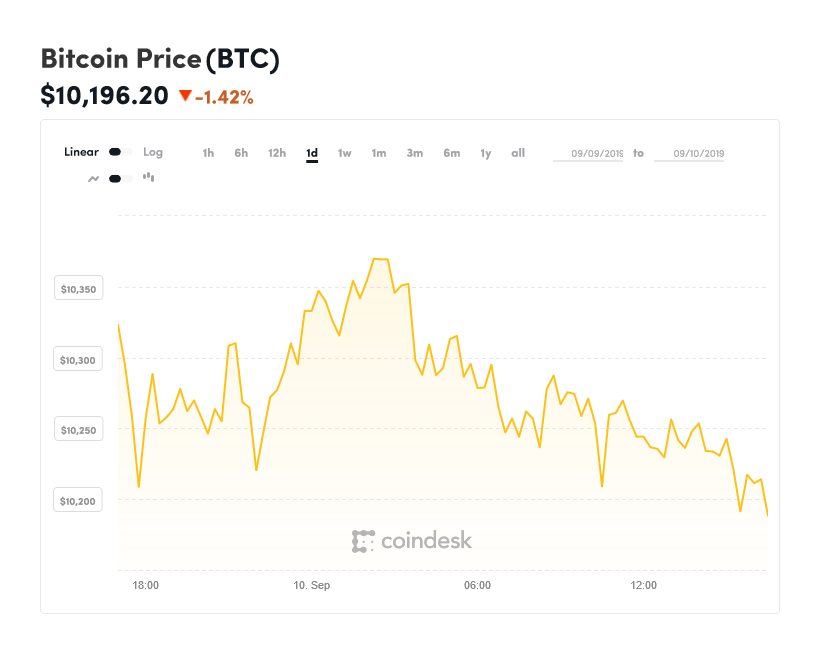Click the line chart icon
Screen dimensions: 820x654
pyautogui.click(x=93, y=179)
